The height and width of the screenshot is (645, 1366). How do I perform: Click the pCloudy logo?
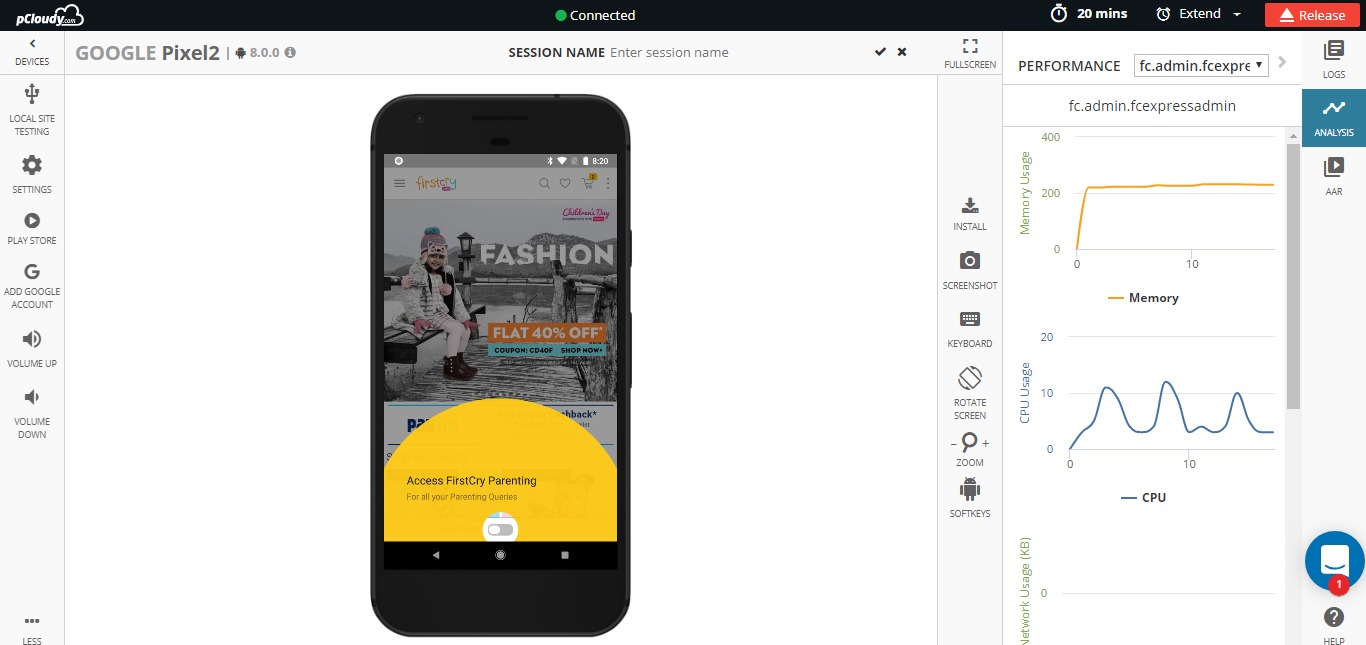(50, 15)
